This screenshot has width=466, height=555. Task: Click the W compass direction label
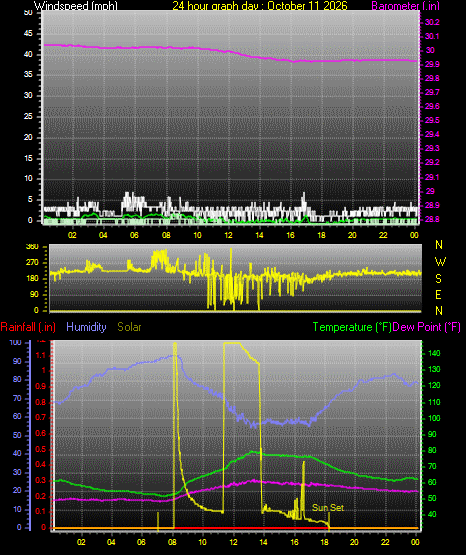440,262
